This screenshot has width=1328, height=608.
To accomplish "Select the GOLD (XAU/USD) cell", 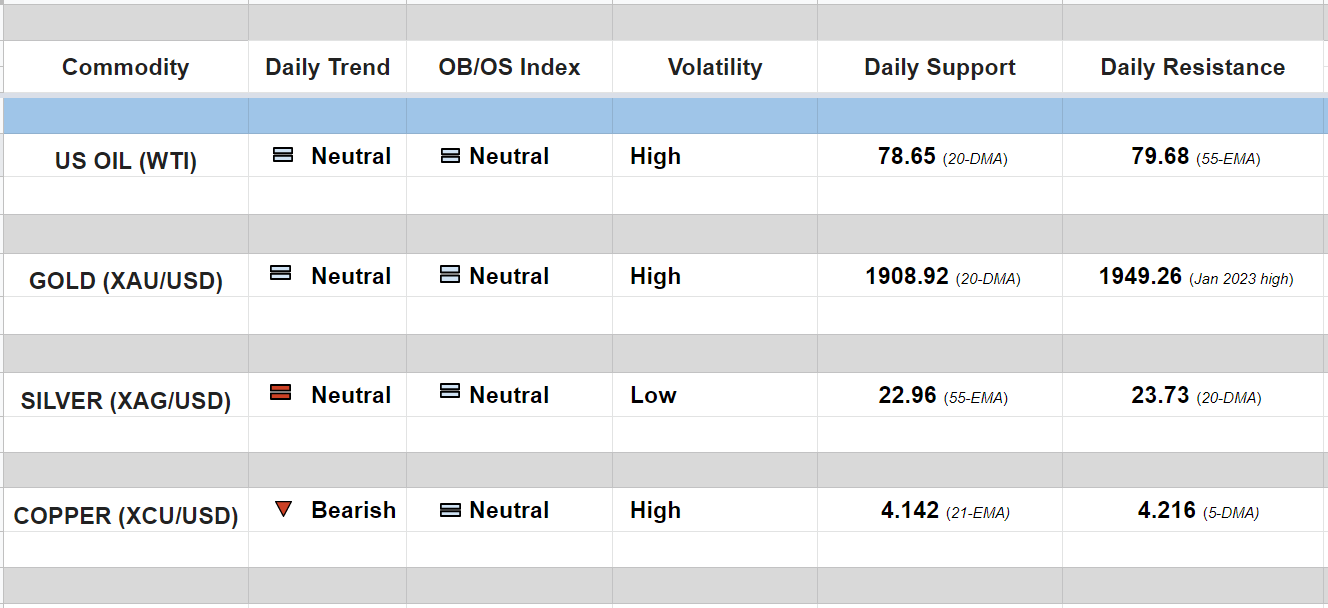I will (126, 281).
